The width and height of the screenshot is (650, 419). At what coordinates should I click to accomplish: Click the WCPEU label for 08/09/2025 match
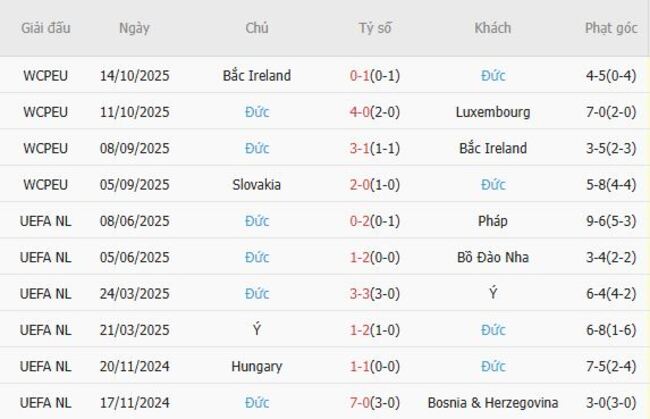tap(46, 149)
